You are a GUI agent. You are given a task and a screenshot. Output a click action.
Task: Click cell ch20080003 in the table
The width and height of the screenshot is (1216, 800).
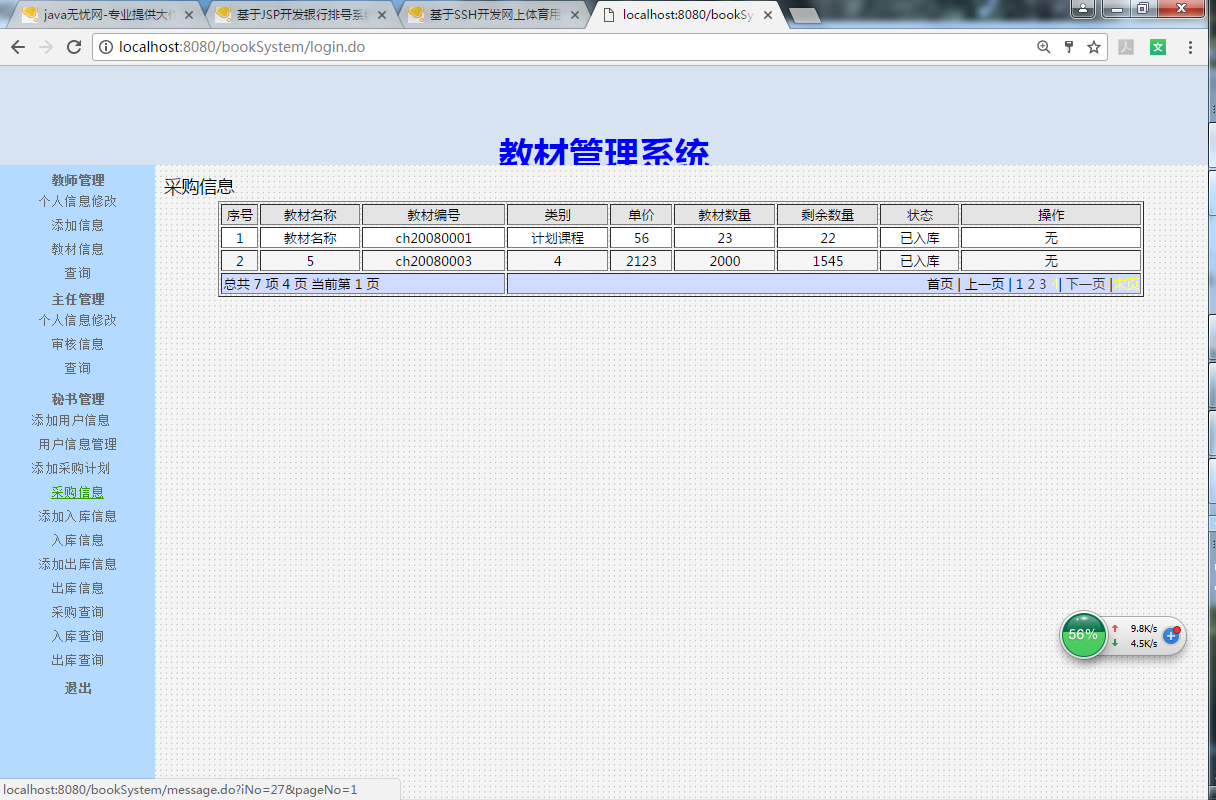pos(434,261)
